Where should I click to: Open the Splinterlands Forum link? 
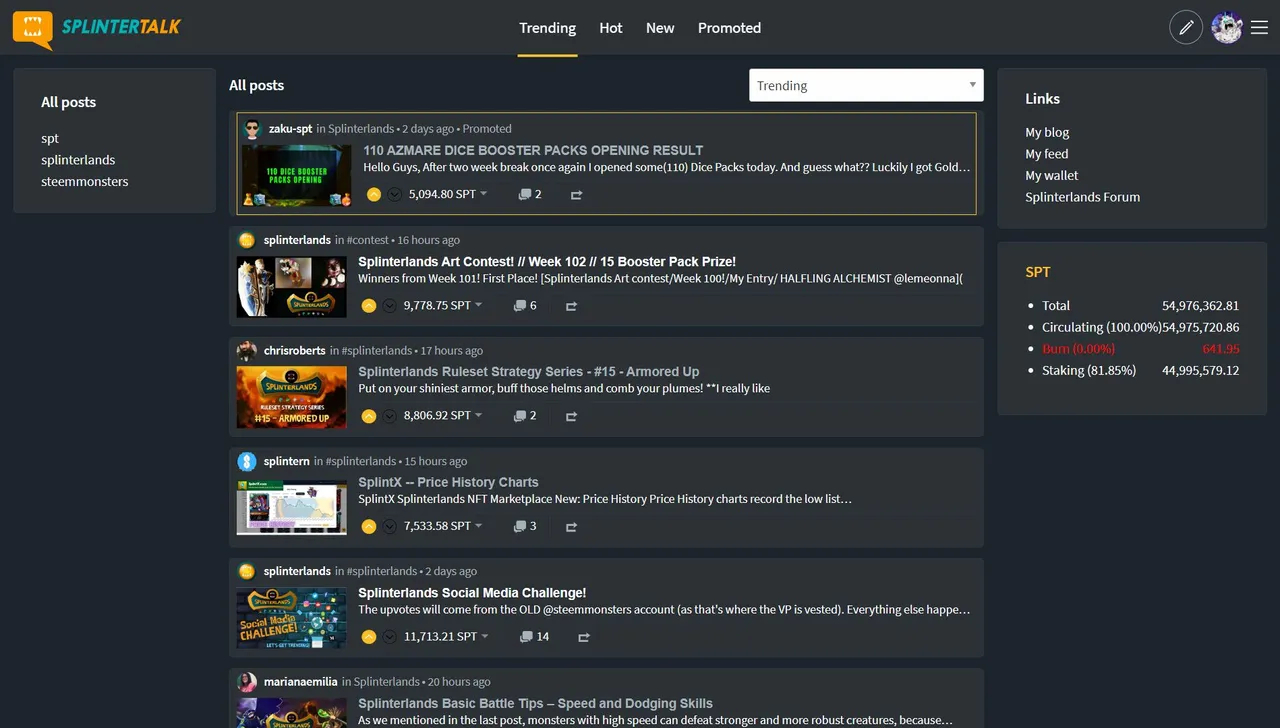pyautogui.click(x=1082, y=197)
